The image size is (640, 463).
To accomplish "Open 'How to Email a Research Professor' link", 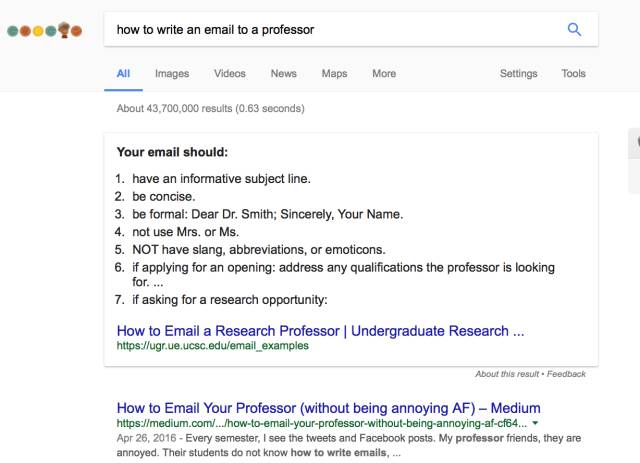I will tap(320, 329).
